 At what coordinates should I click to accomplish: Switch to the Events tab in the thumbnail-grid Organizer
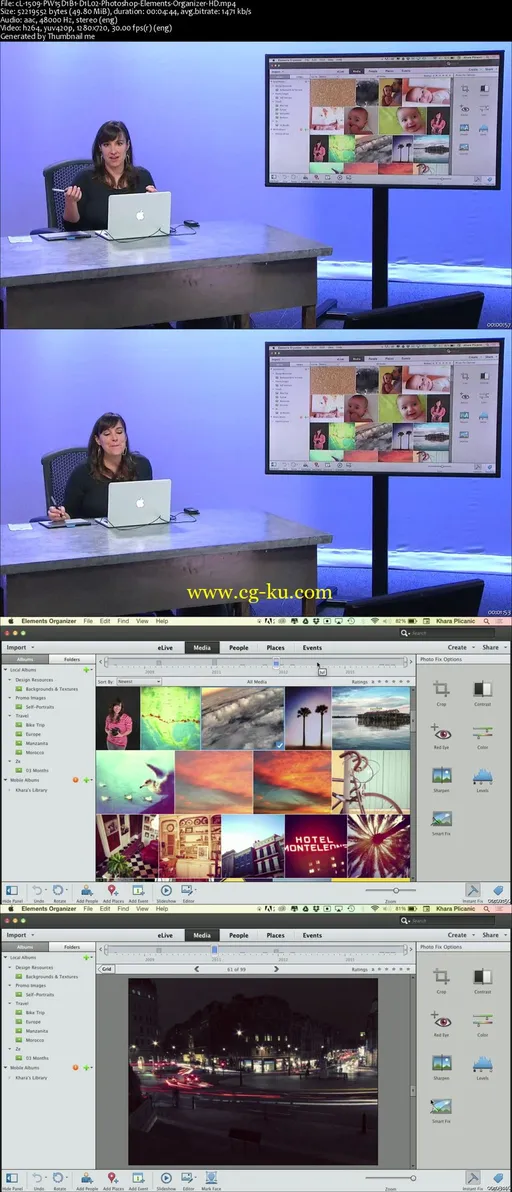click(x=312, y=648)
